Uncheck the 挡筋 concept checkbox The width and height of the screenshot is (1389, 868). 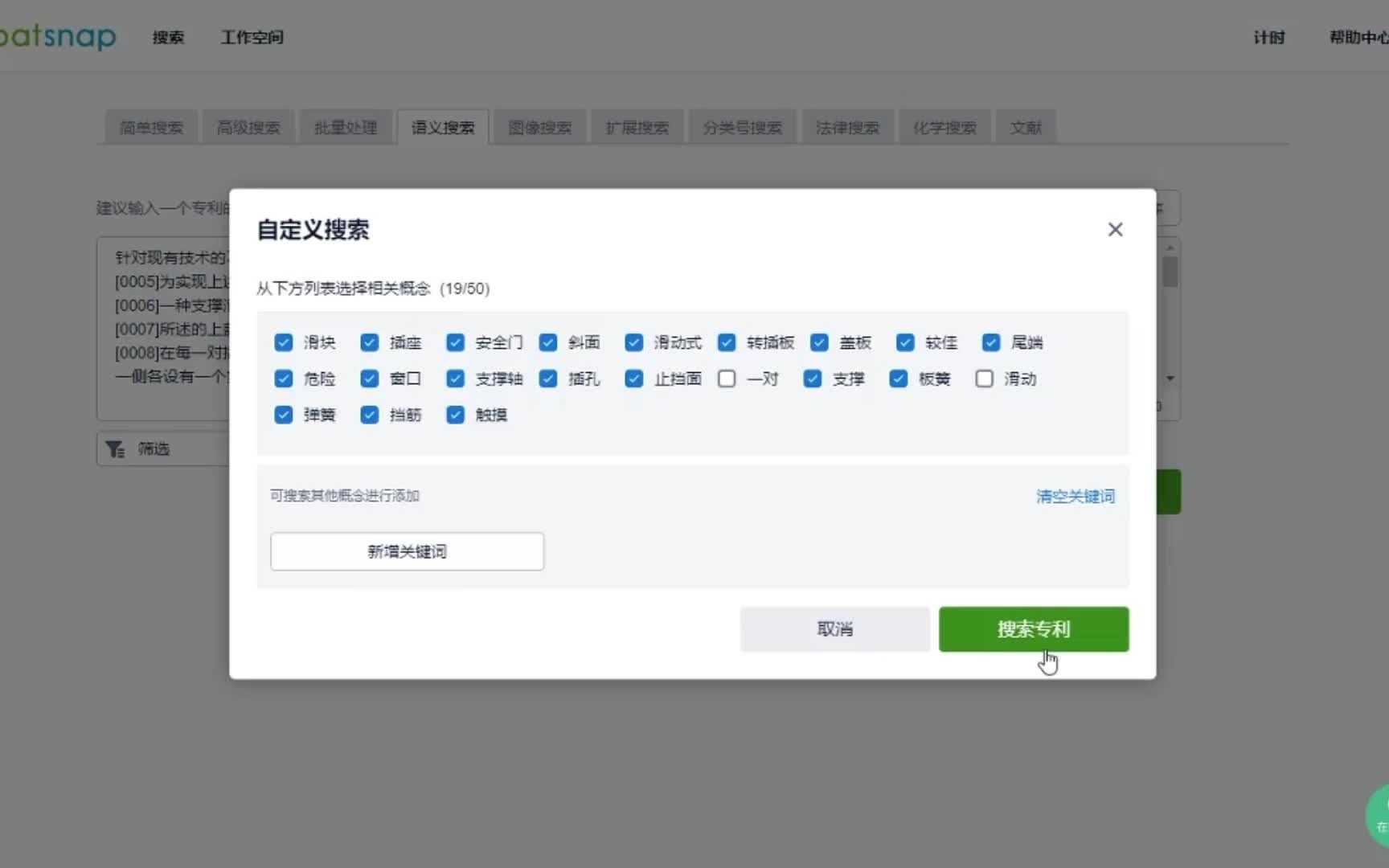tap(370, 415)
